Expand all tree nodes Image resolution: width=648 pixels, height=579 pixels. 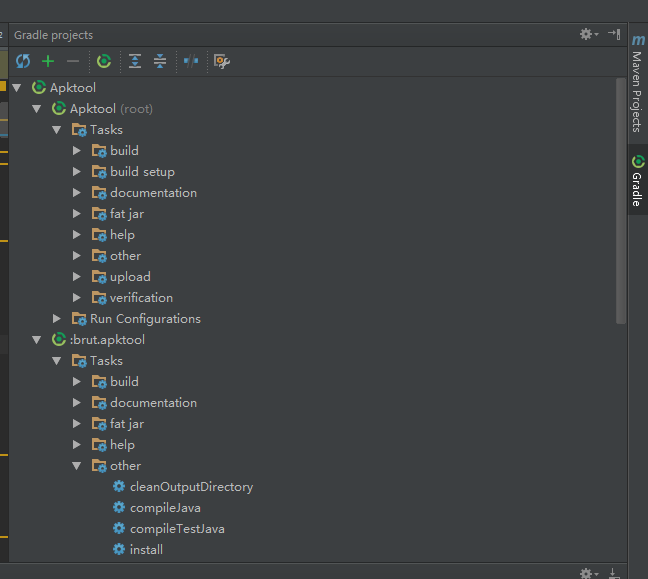(x=135, y=61)
